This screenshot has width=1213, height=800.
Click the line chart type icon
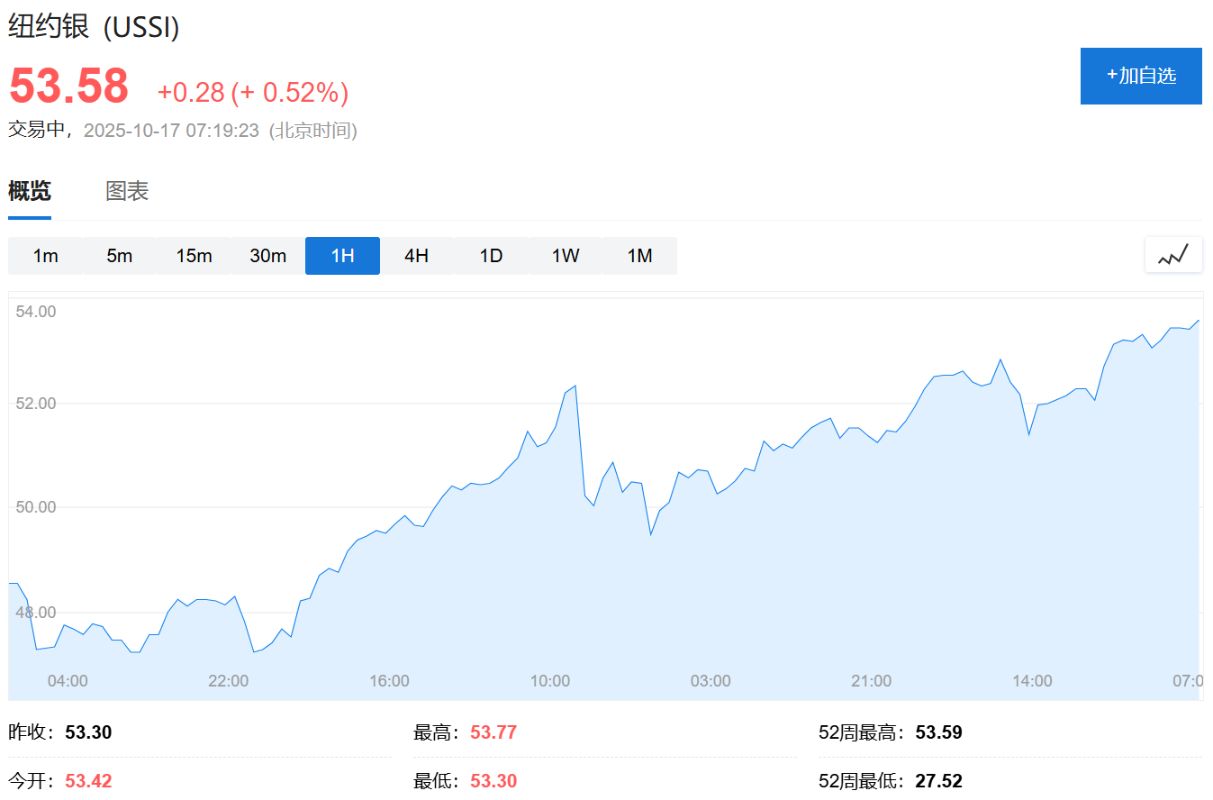click(1173, 255)
